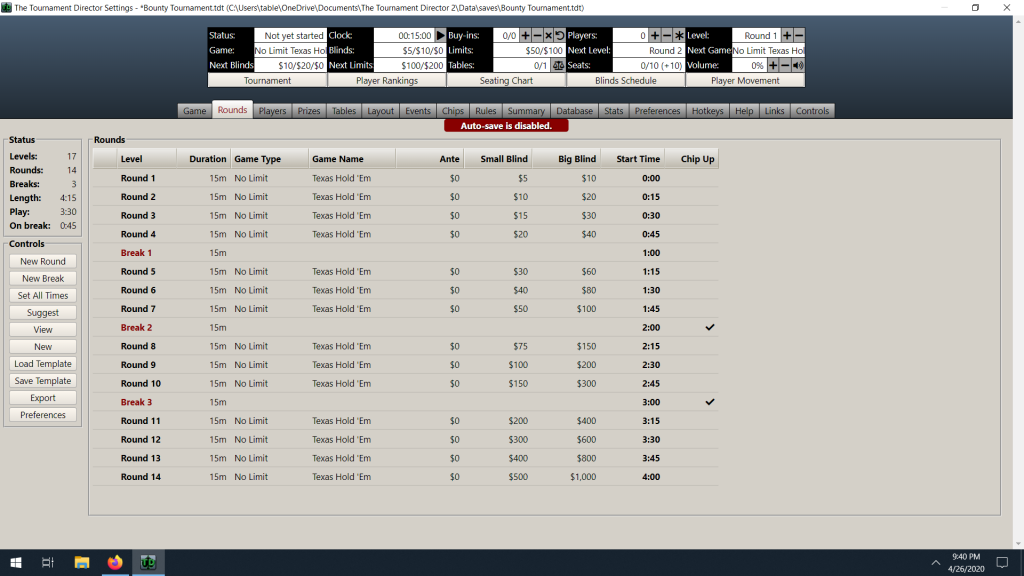Image resolution: width=1024 pixels, height=576 pixels.
Task: Switch to the Stats tab
Action: [x=613, y=111]
